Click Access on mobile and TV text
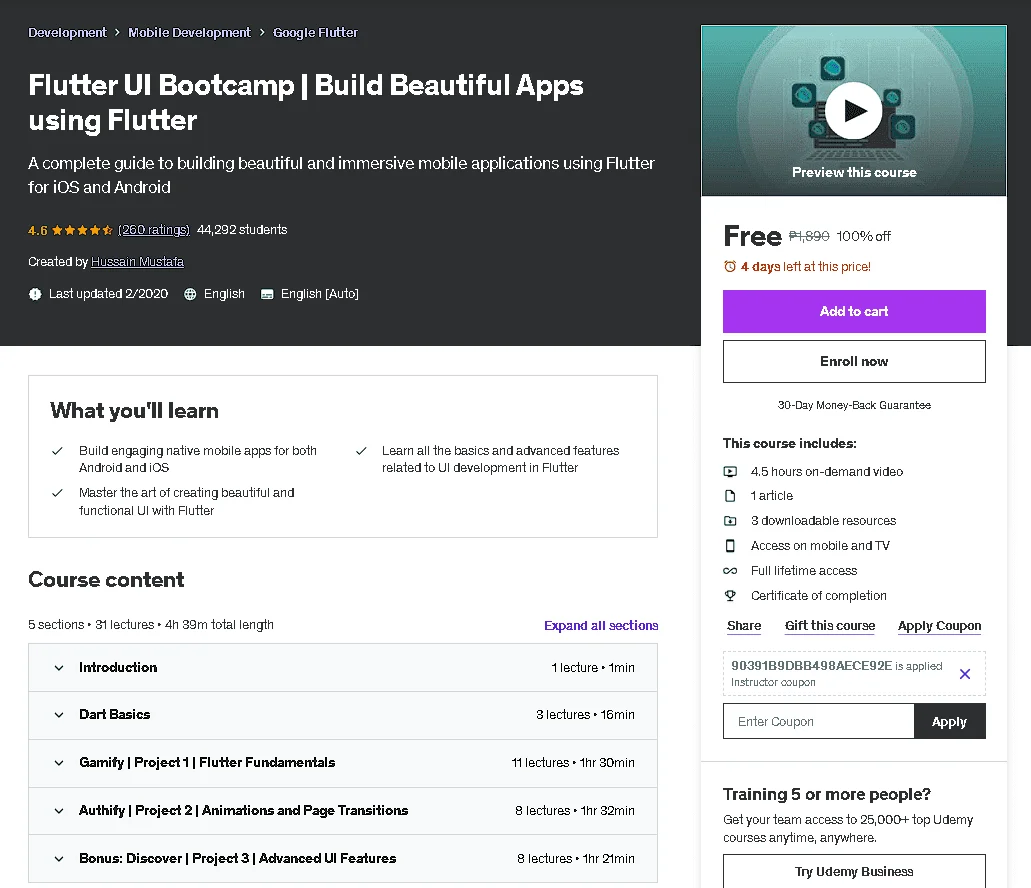The height and width of the screenshot is (888, 1031). [820, 546]
